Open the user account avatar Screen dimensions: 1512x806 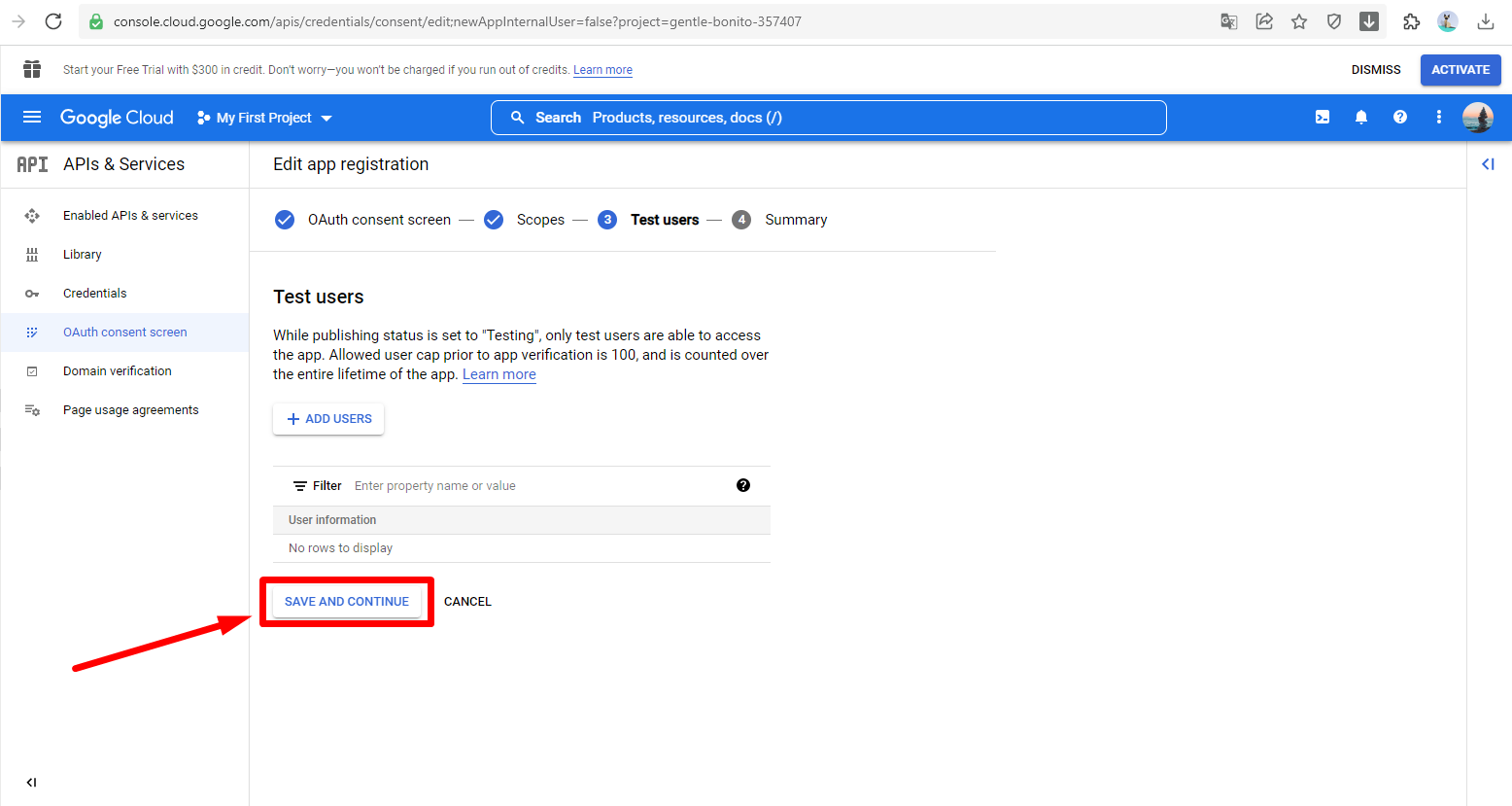1477,118
